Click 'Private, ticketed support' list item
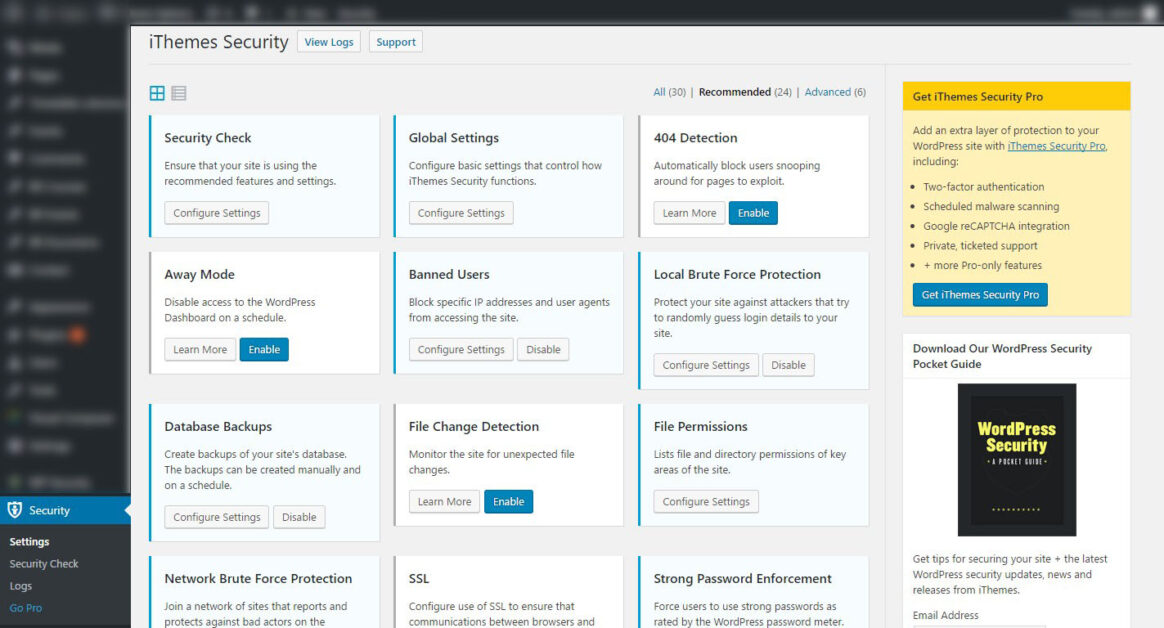Screen dimensions: 1164x628 point(980,246)
